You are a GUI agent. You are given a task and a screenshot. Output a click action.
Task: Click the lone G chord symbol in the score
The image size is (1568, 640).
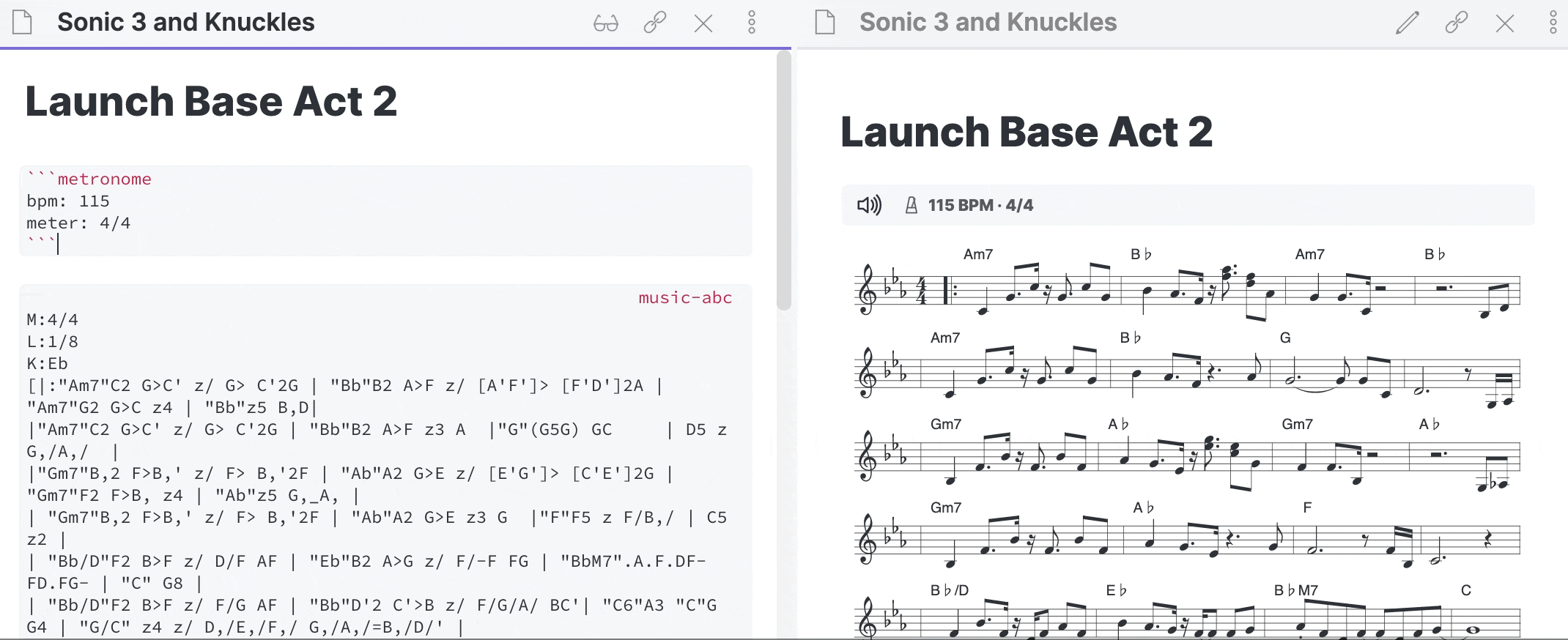1285,338
